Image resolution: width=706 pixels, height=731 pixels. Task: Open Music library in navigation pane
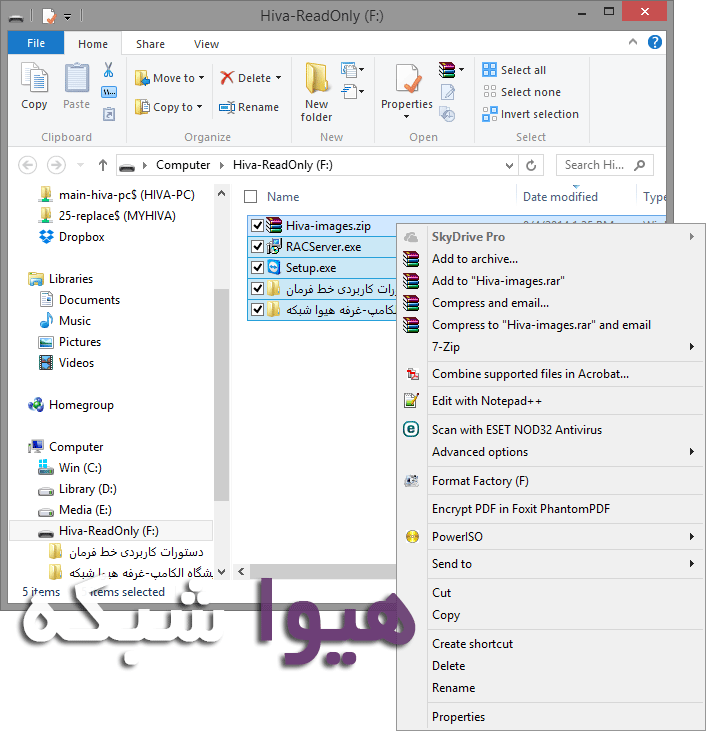[x=65, y=321]
